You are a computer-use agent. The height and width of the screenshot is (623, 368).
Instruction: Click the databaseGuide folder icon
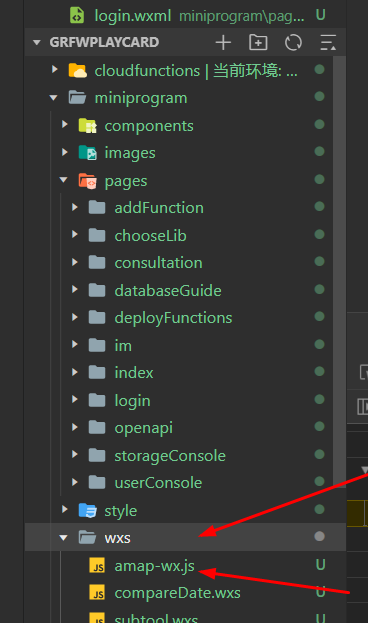[x=97, y=290]
